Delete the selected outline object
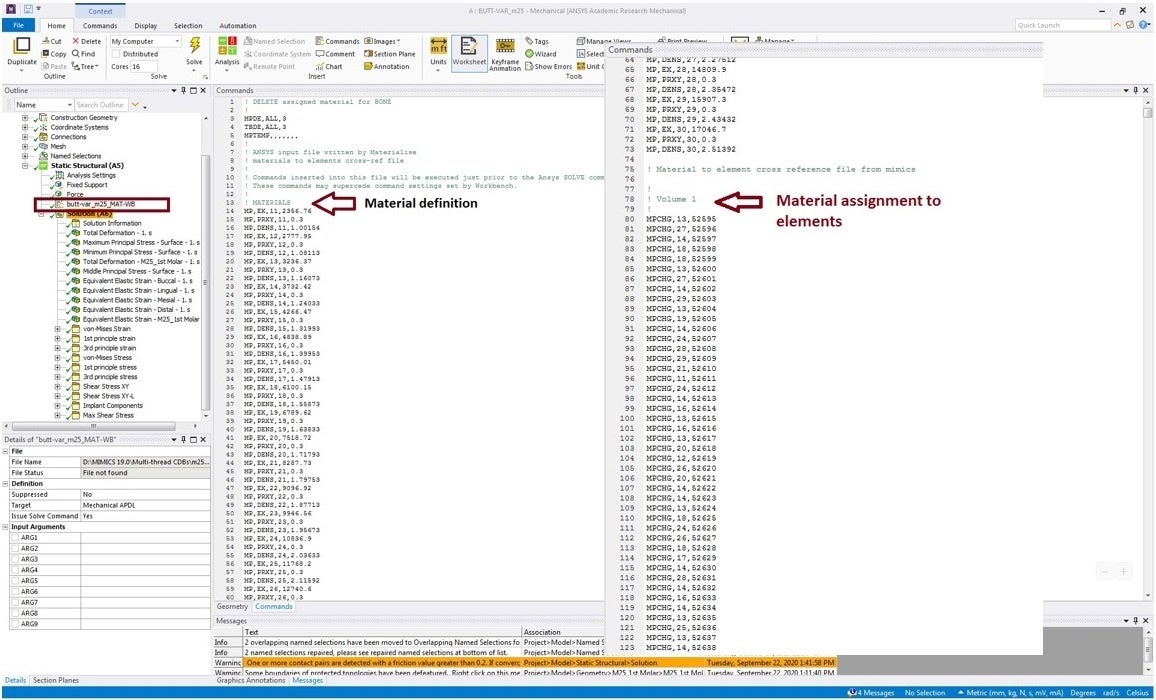1156x700 pixels. coord(86,41)
